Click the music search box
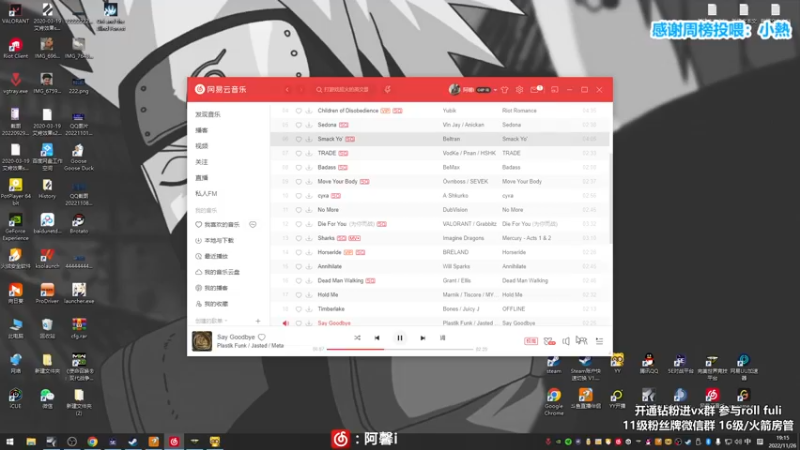800x450 pixels. [x=346, y=89]
